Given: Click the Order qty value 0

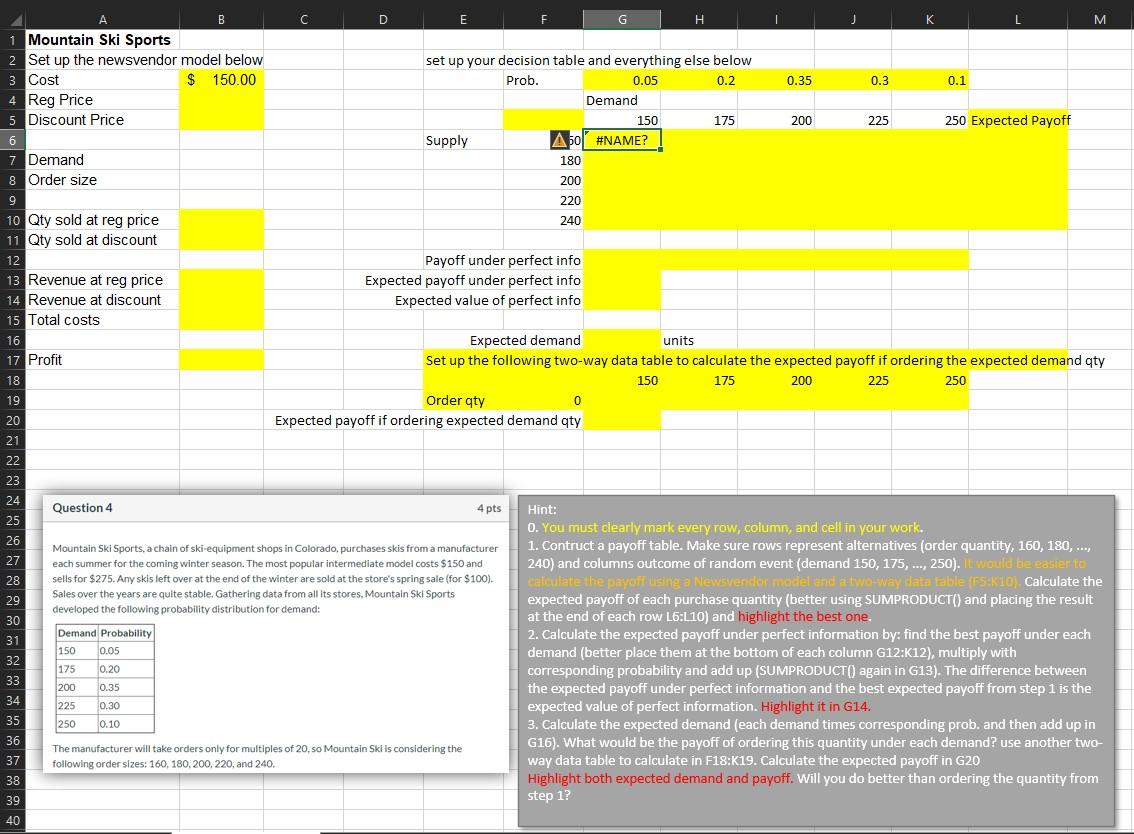Looking at the screenshot, I should pos(544,400).
